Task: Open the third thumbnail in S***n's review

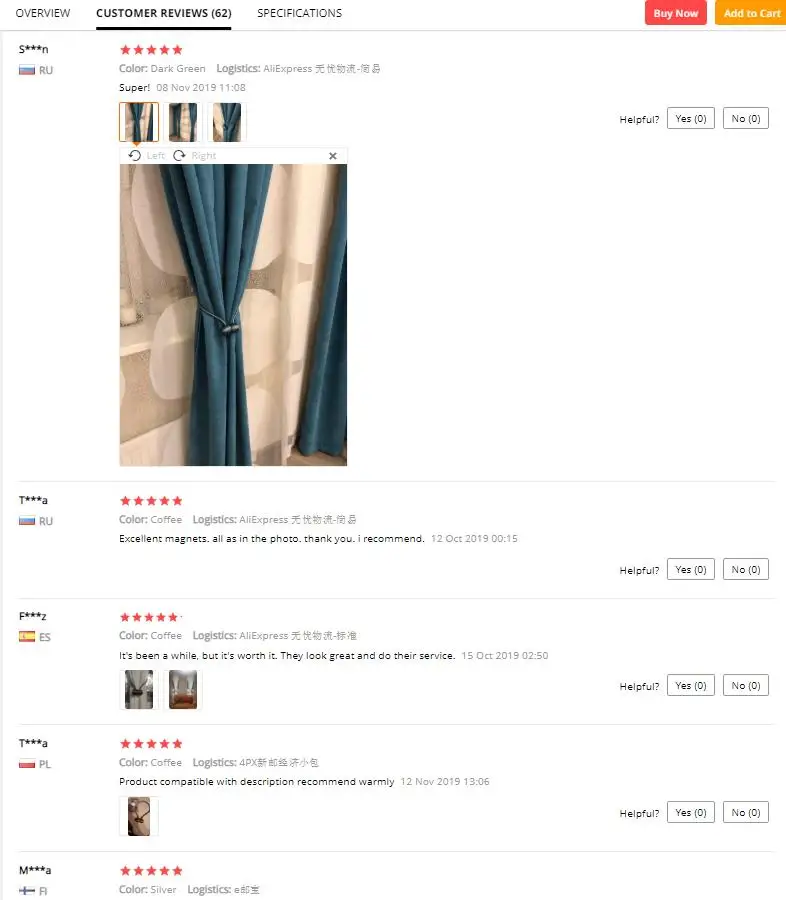Action: click(227, 122)
